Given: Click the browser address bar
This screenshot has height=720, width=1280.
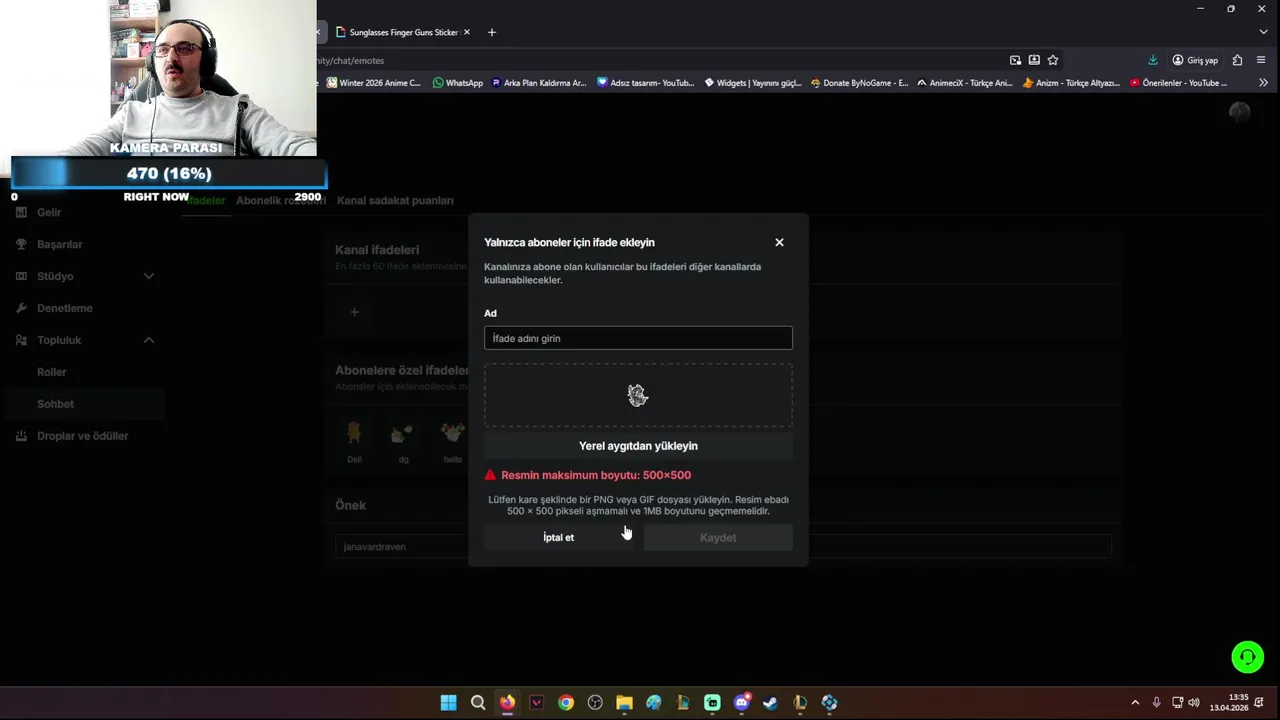Looking at the screenshot, I should tap(660, 60).
